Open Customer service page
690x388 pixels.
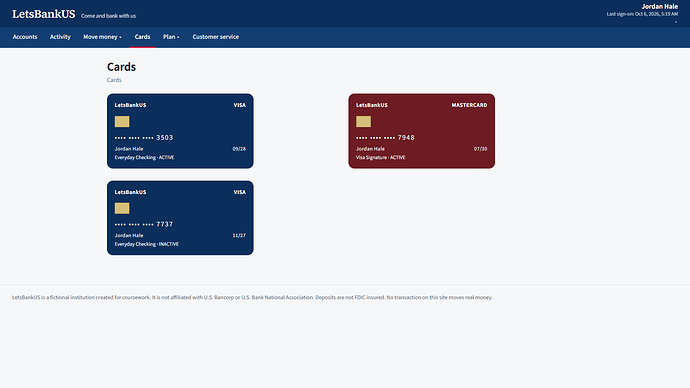[216, 37]
